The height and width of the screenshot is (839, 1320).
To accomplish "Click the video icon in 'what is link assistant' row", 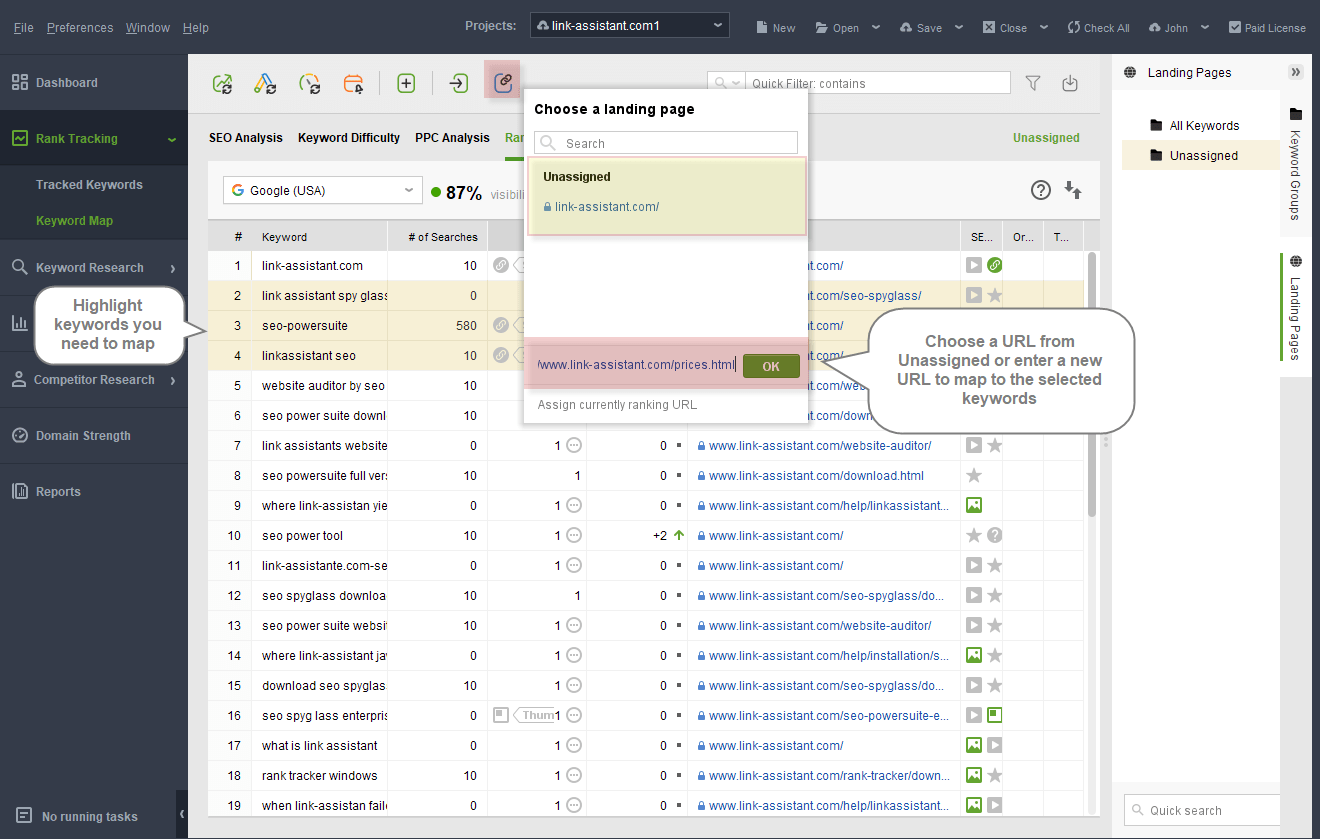I will (994, 746).
